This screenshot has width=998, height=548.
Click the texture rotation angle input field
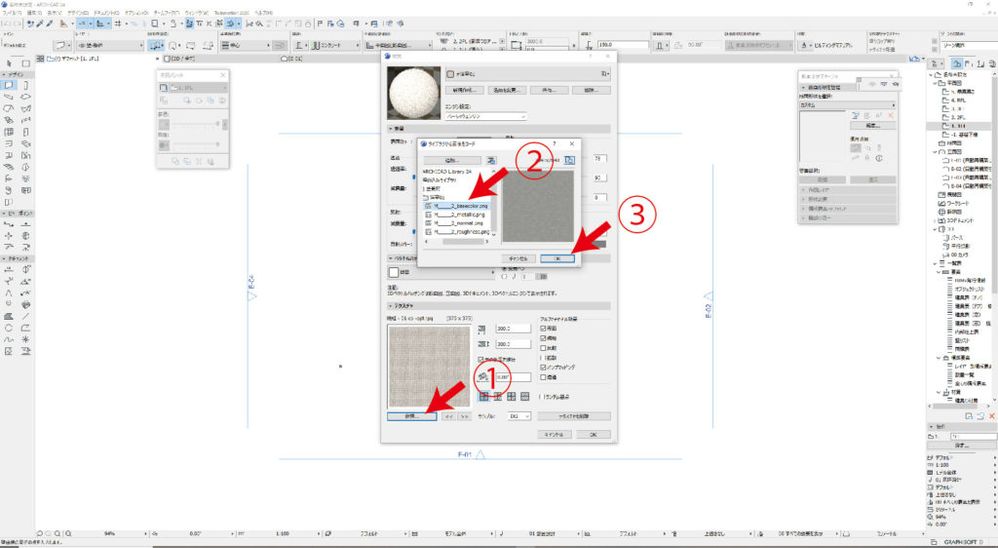513,377
